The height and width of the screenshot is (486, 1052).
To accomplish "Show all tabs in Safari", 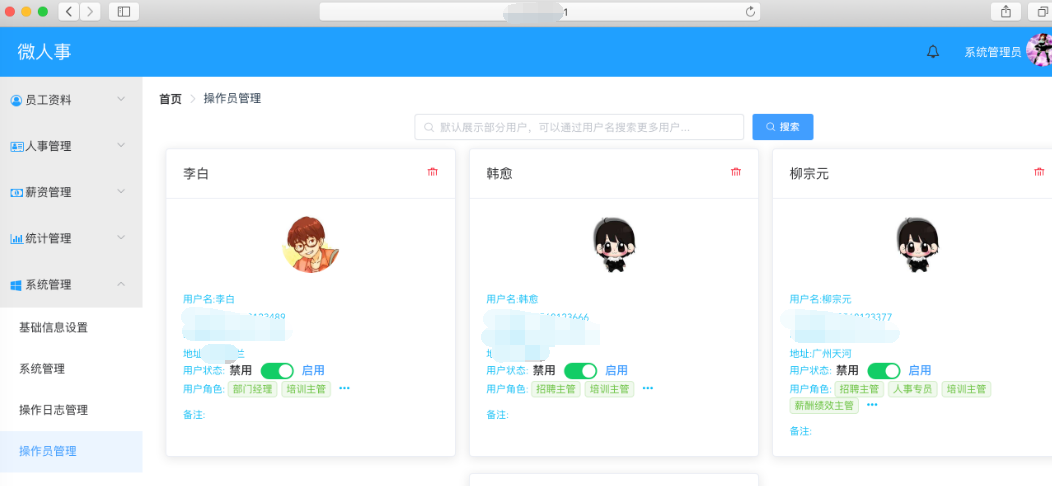I will click(1042, 11).
